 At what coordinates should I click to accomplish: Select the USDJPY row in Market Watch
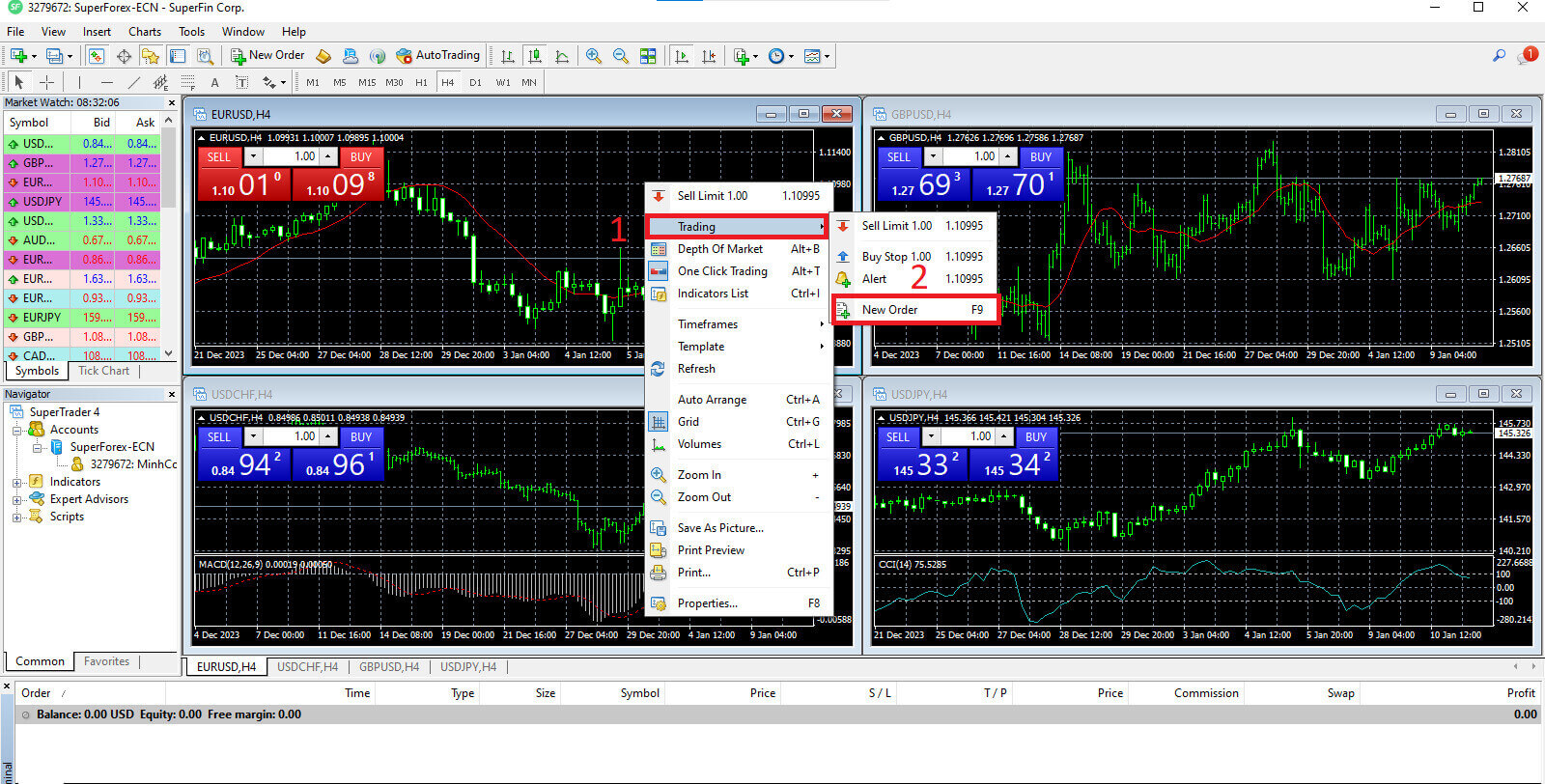[84, 202]
